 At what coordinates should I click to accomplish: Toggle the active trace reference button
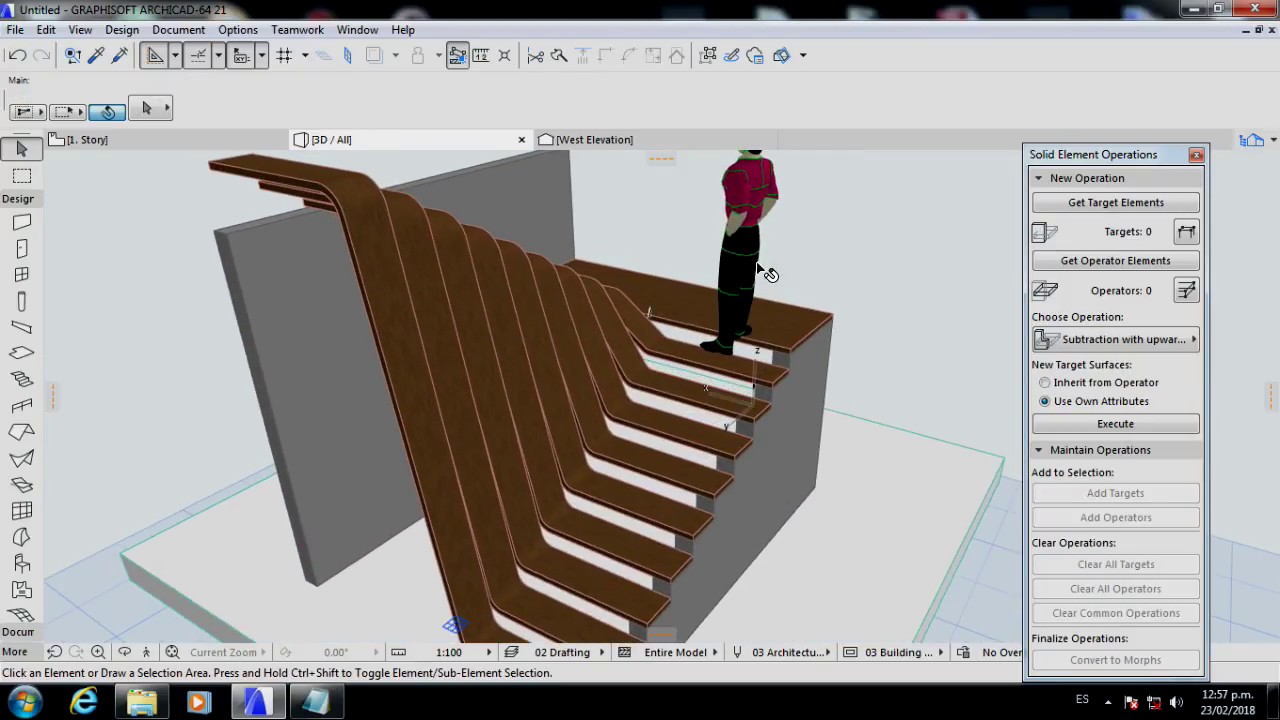coord(457,56)
